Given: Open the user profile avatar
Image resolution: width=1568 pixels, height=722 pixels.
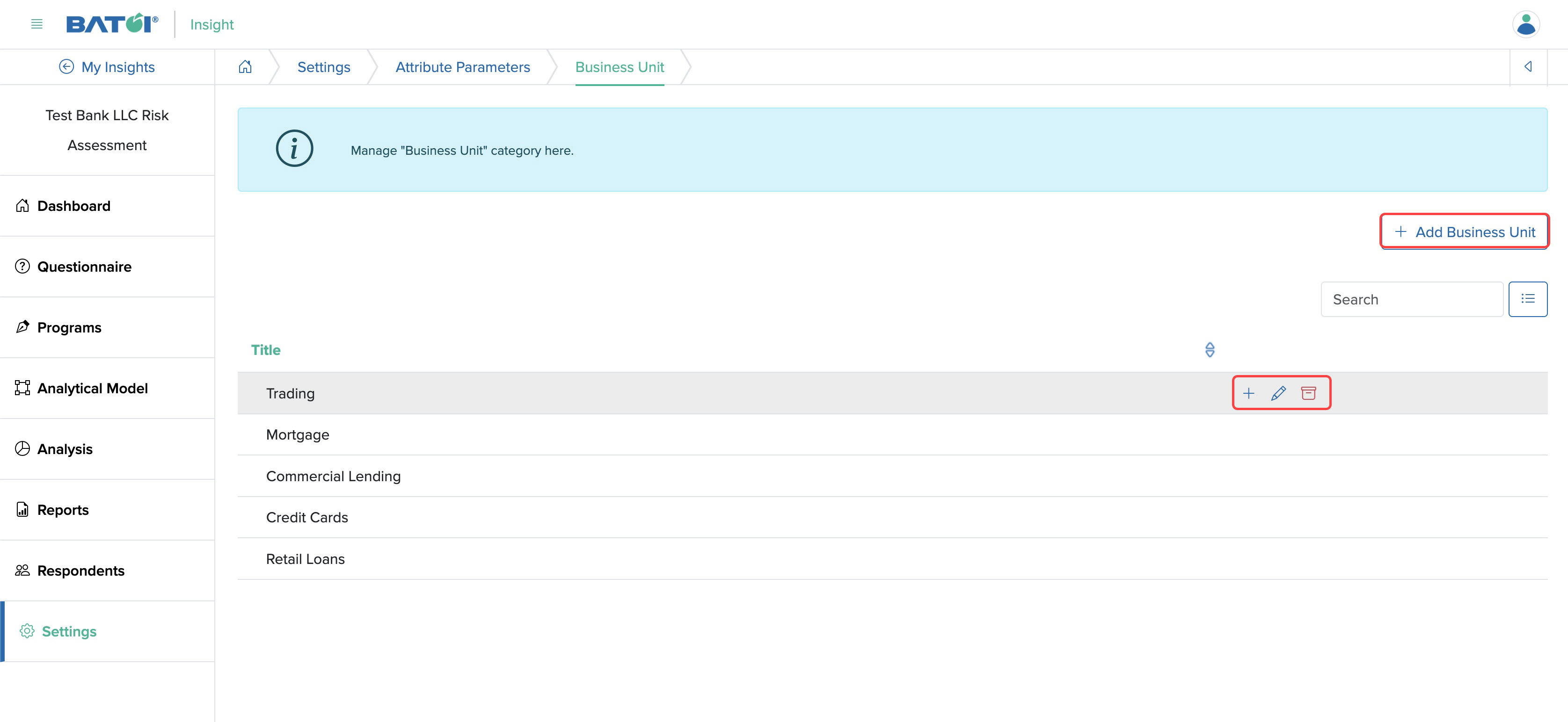Looking at the screenshot, I should [x=1525, y=24].
